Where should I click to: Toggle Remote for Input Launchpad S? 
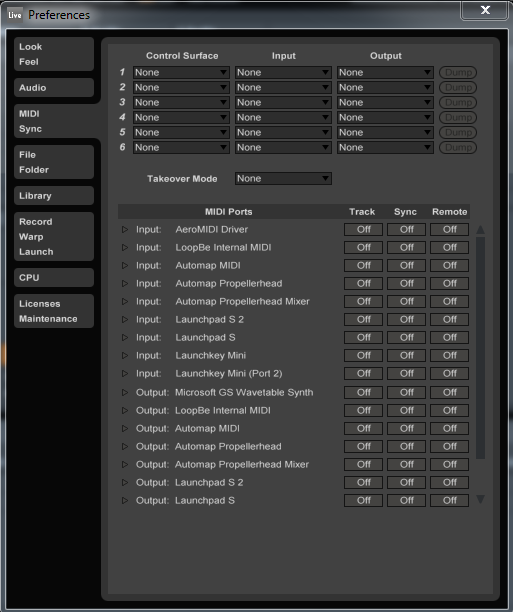[x=449, y=337]
